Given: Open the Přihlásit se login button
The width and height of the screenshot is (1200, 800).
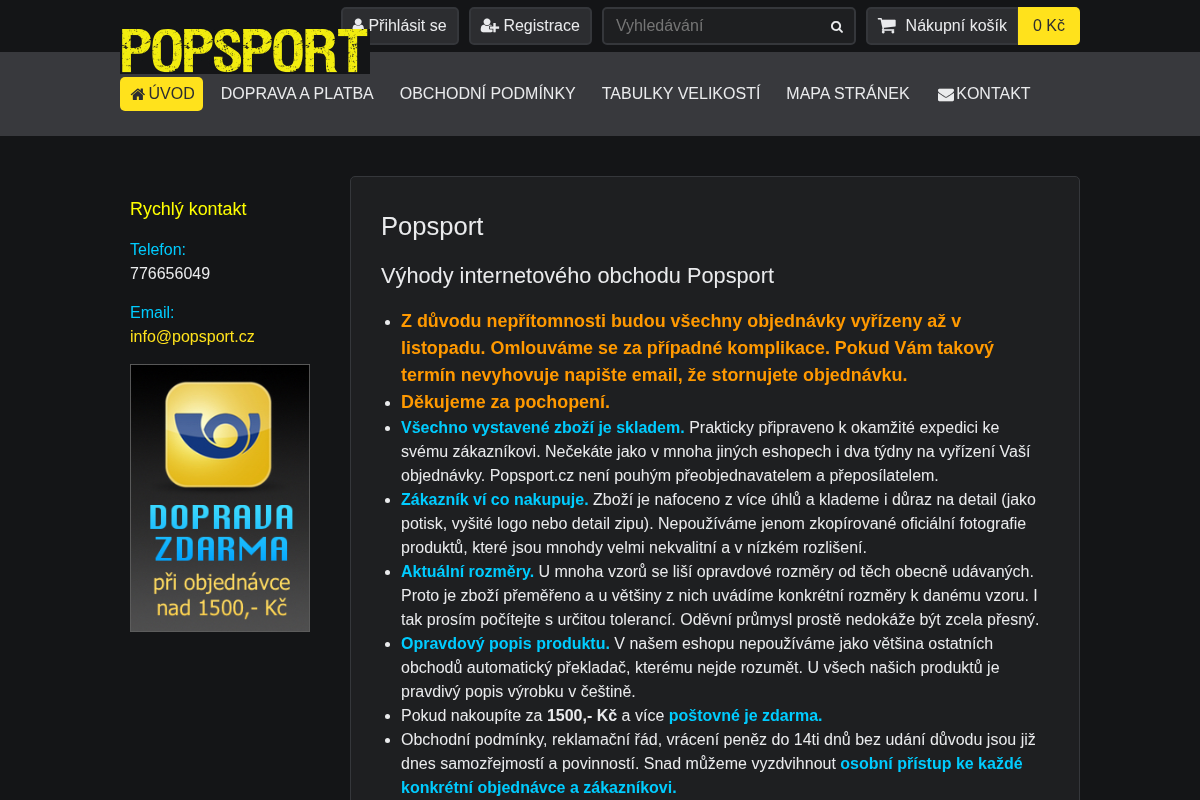Looking at the screenshot, I should [400, 26].
